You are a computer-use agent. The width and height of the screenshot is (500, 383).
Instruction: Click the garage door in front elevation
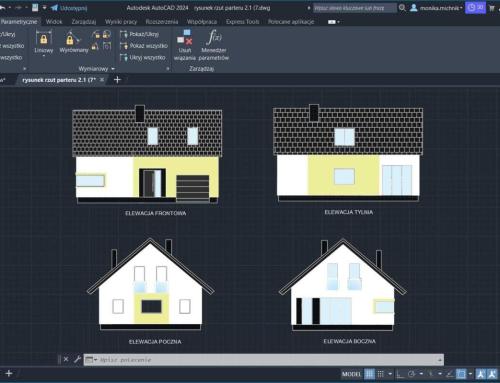[193, 188]
